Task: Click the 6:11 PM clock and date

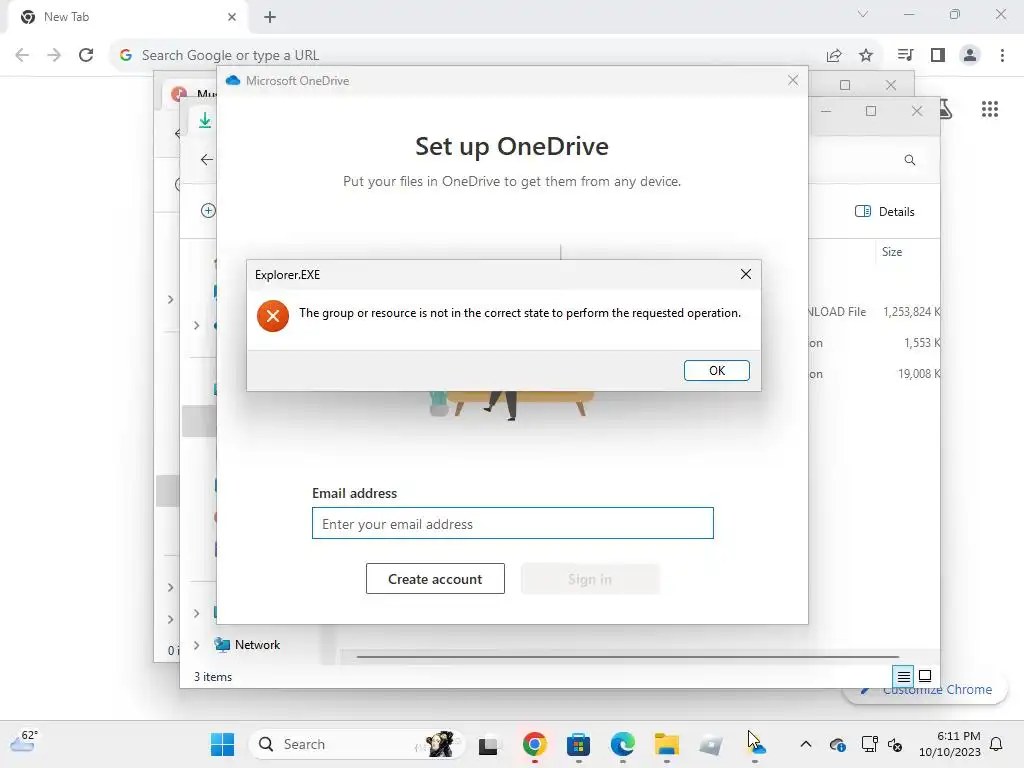Action: pyautogui.click(x=950, y=744)
